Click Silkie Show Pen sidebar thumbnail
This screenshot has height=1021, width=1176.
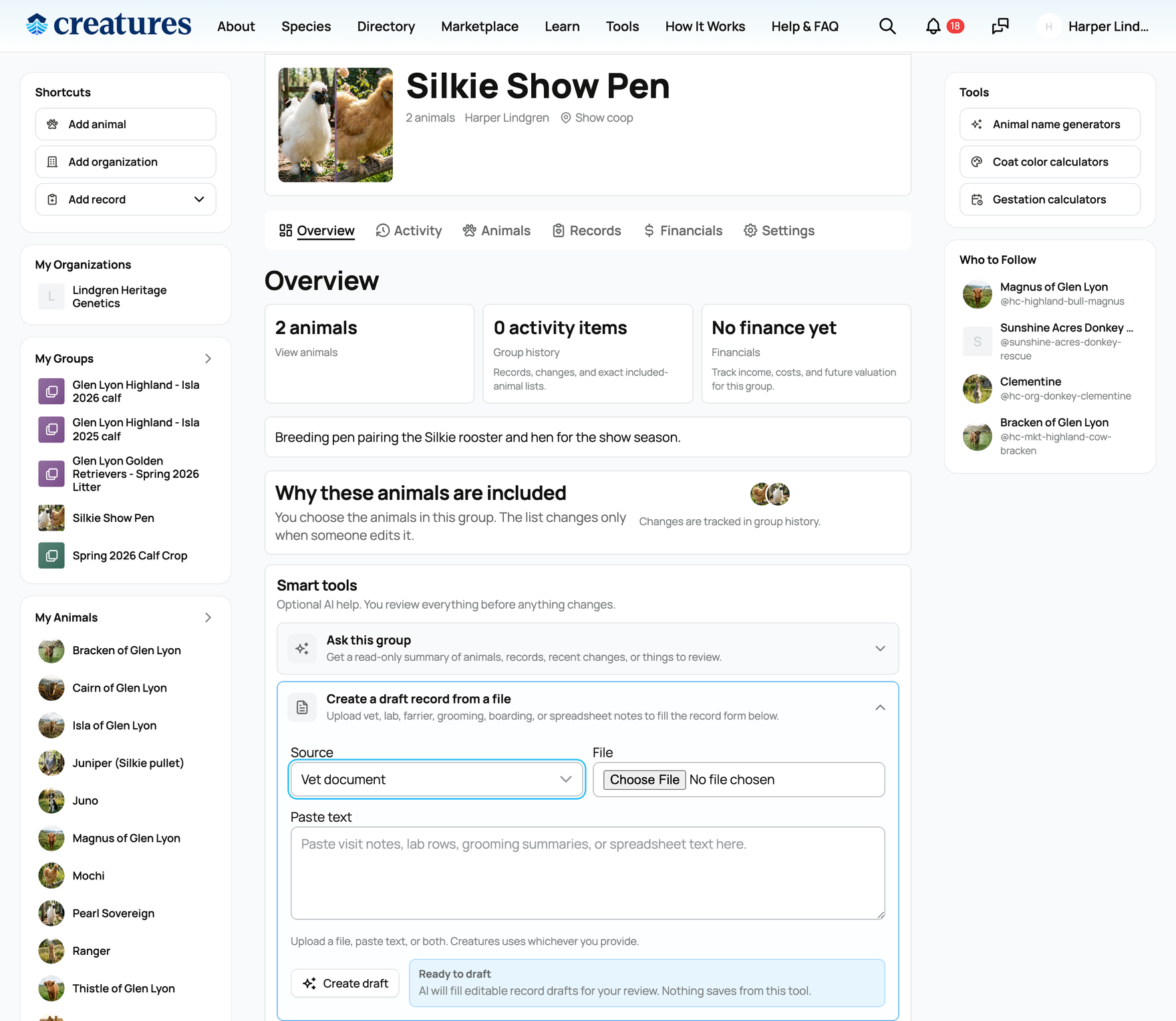[x=51, y=518]
